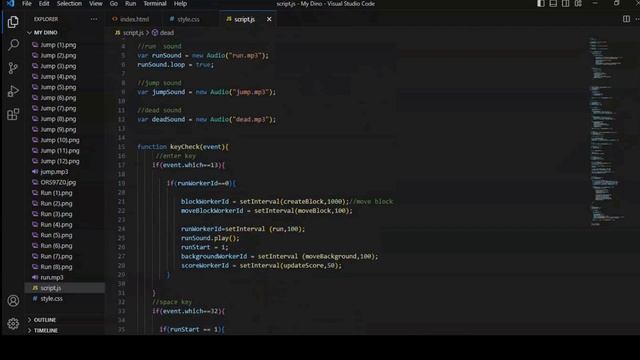This screenshot has width=640, height=360.
Task: Click the editor more actions ellipsis
Action: click(x=637, y=19)
